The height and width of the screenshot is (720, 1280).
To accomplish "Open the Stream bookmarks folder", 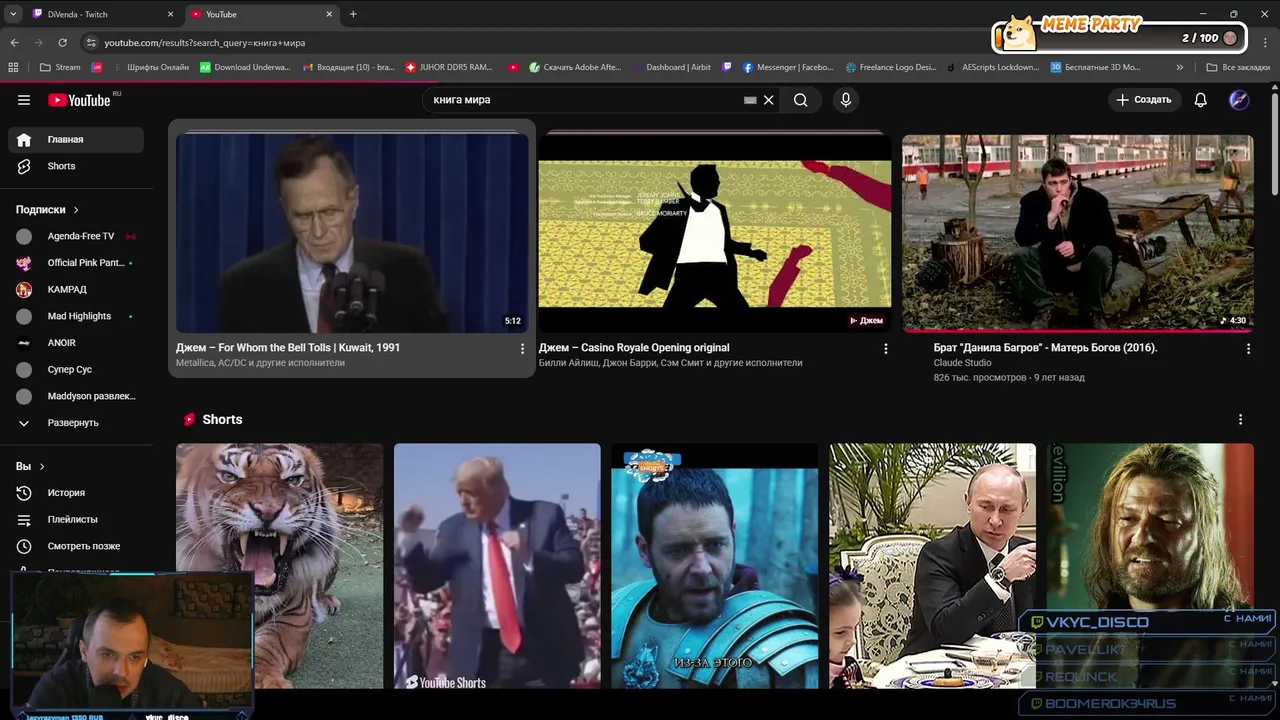I will pos(60,67).
